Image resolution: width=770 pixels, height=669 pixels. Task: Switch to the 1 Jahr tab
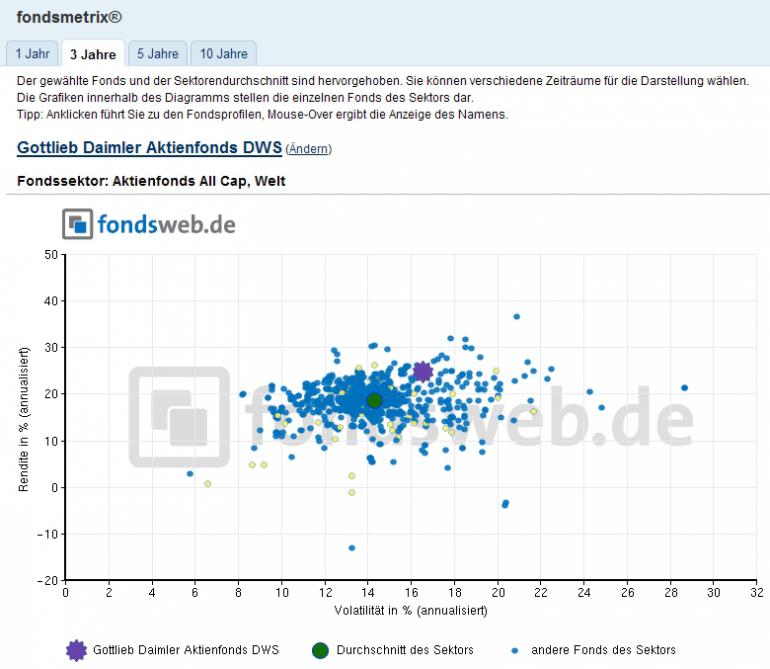coord(32,54)
